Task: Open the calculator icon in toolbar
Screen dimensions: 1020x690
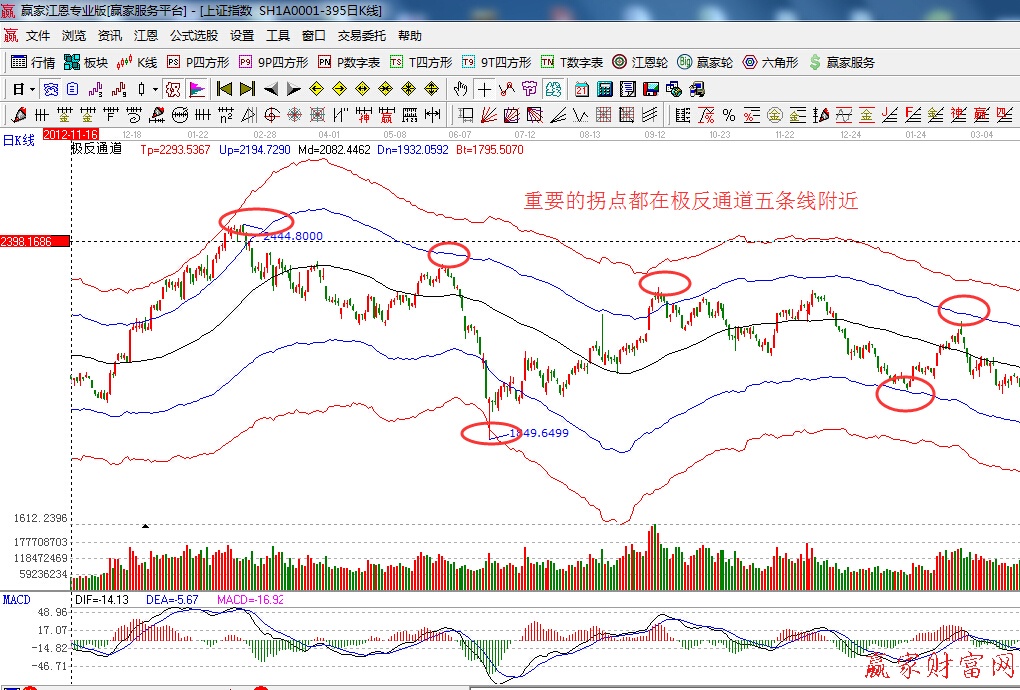Action: (x=605, y=89)
